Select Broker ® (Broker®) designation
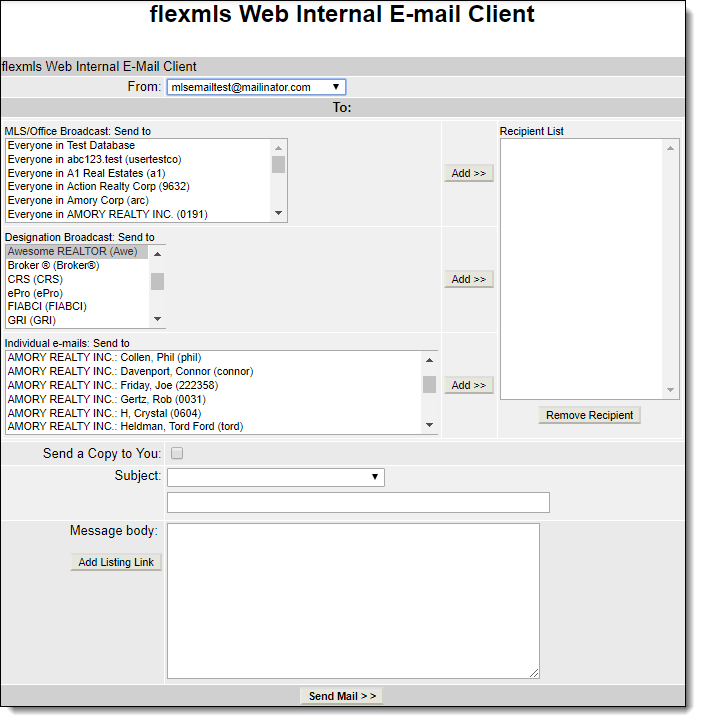This screenshot has width=701, height=722. pos(77,265)
